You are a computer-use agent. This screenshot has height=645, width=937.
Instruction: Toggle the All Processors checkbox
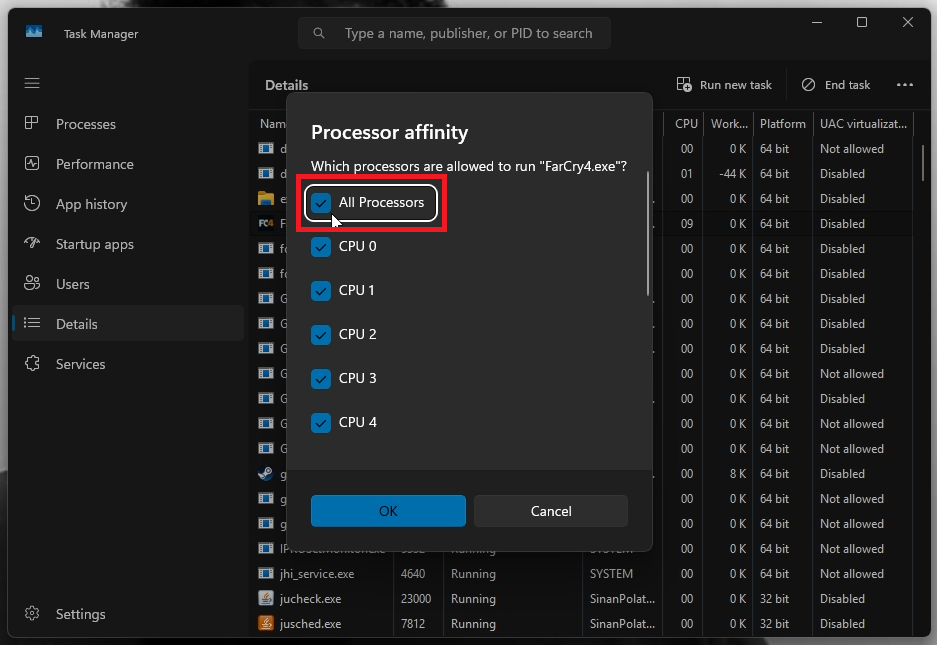(x=321, y=203)
